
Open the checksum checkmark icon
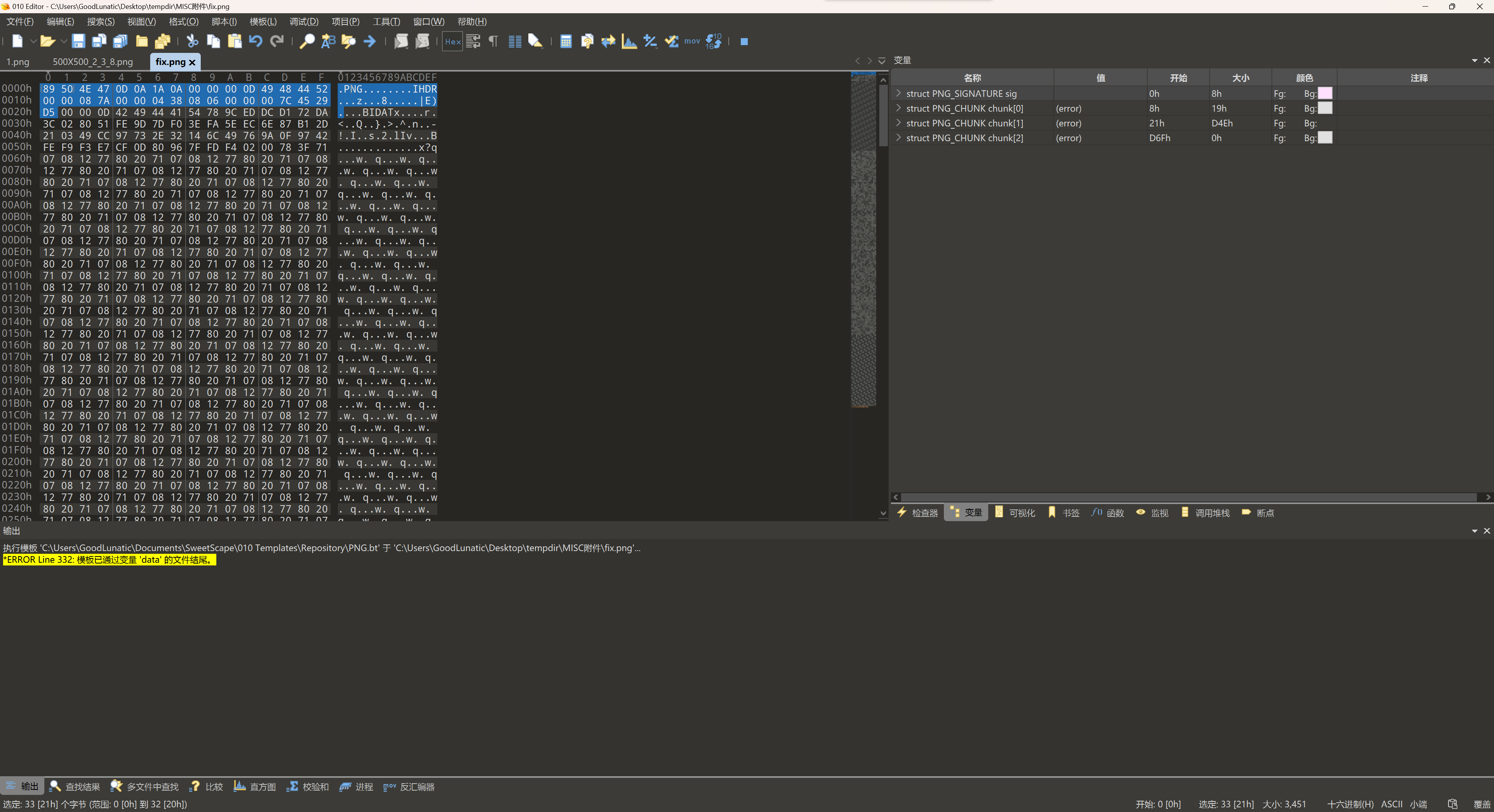pos(672,41)
